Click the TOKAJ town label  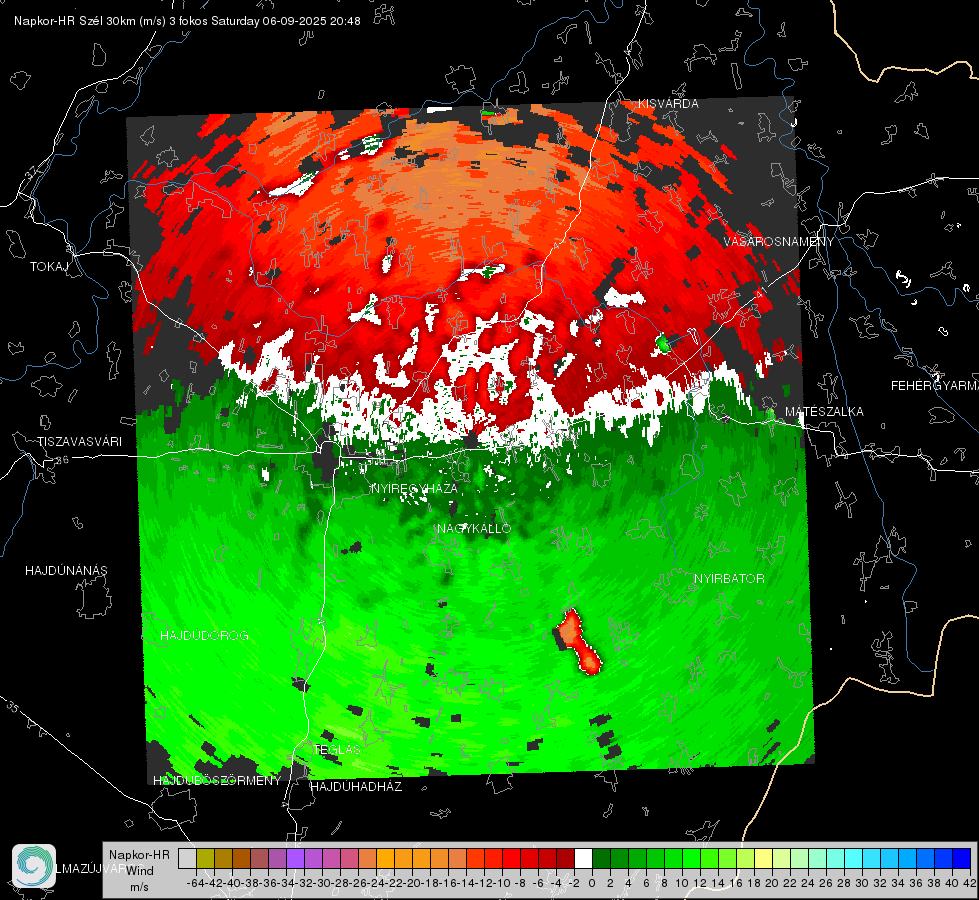(49, 267)
